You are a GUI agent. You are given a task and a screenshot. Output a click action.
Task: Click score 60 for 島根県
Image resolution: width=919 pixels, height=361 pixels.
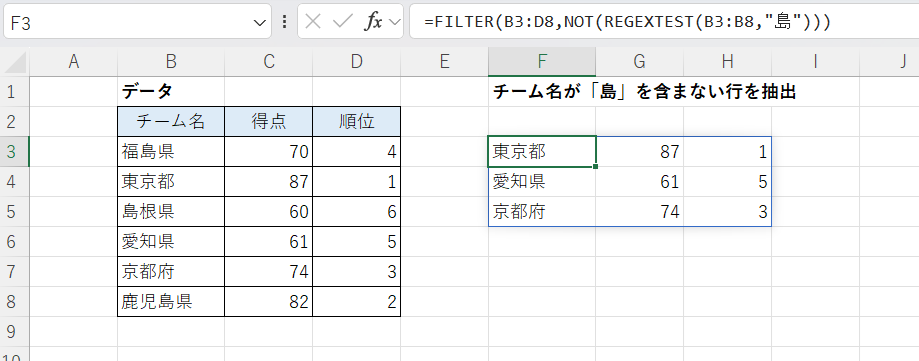(x=268, y=211)
